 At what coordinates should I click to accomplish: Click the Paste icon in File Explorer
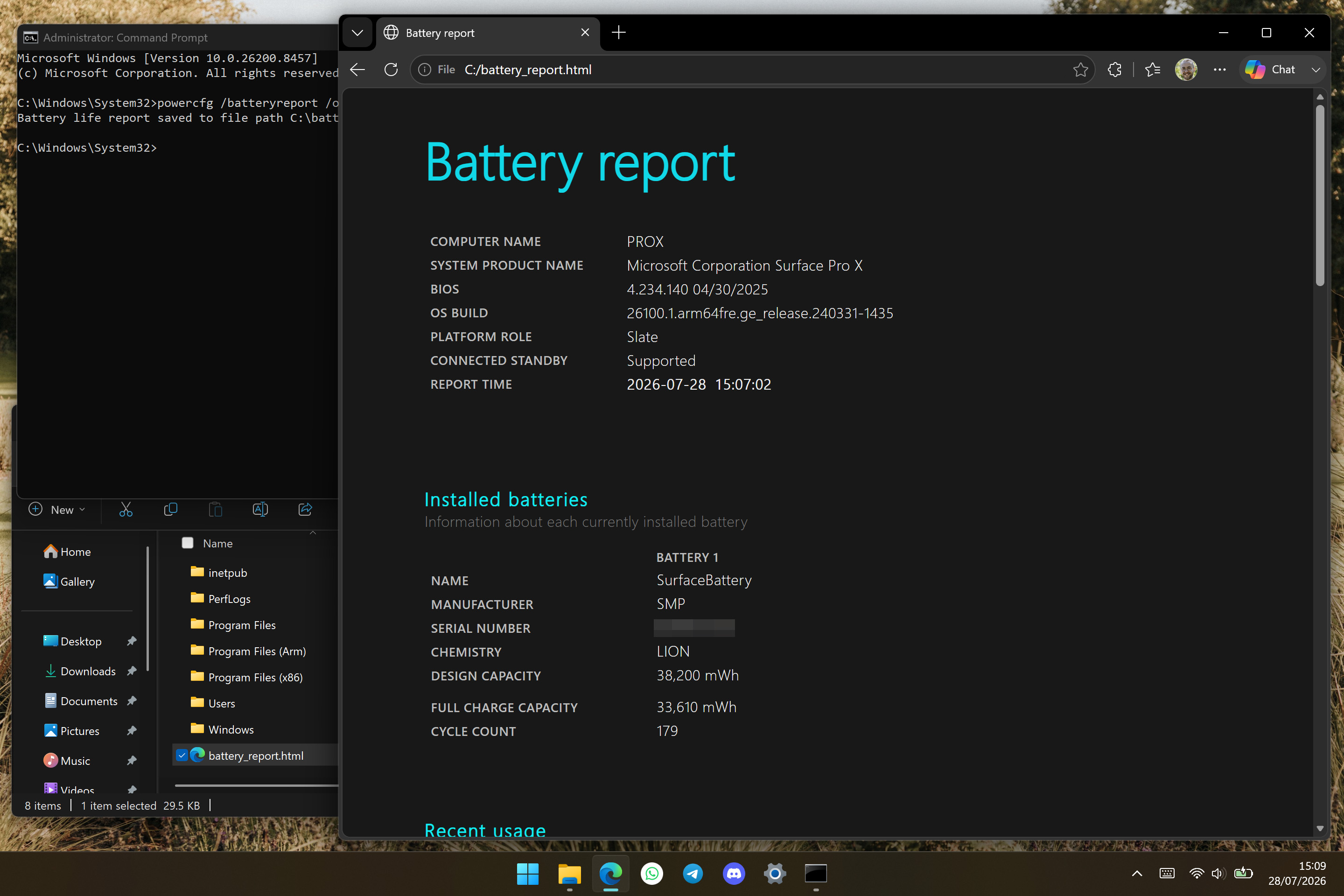216,510
